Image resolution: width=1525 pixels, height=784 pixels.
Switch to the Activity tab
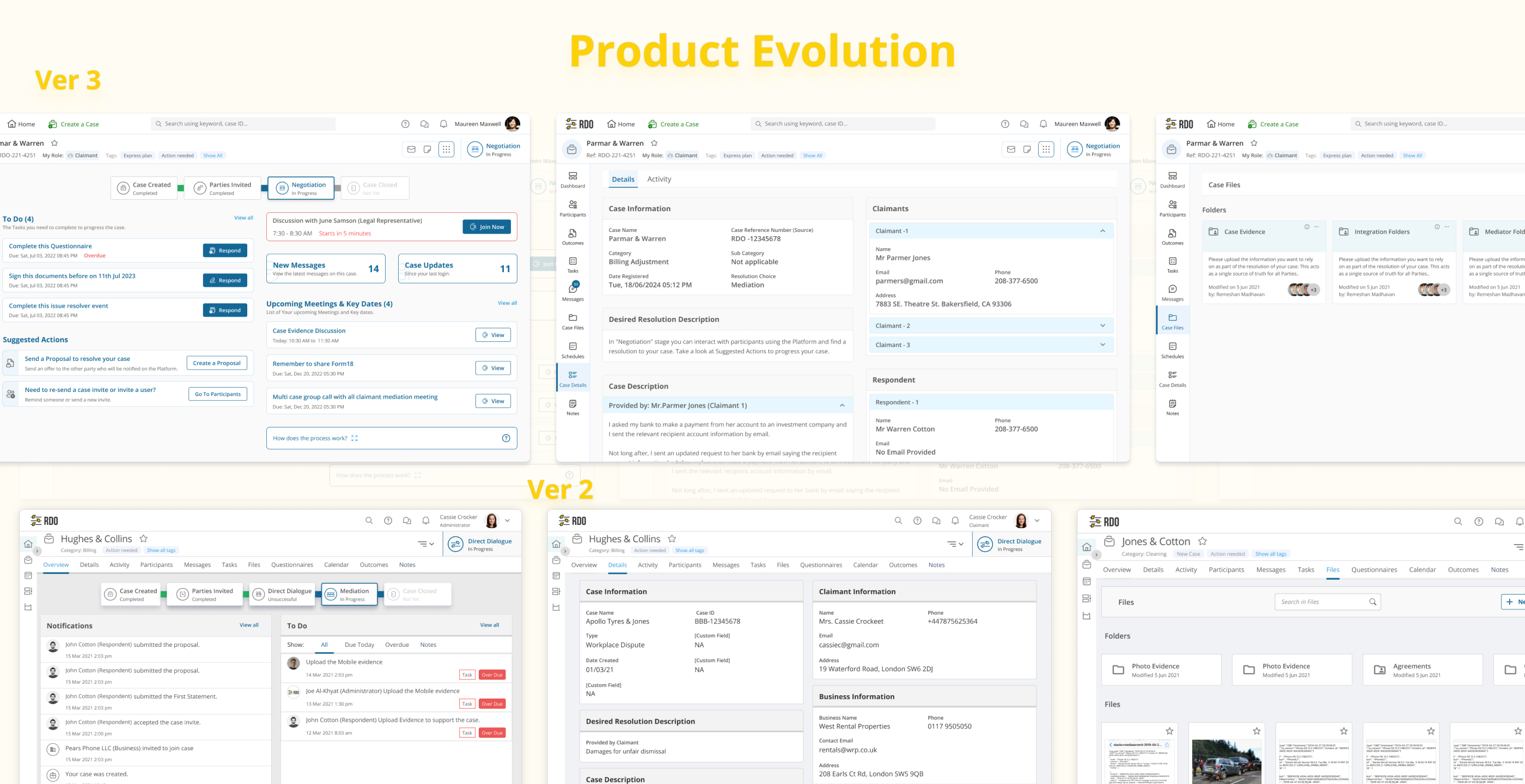(659, 179)
